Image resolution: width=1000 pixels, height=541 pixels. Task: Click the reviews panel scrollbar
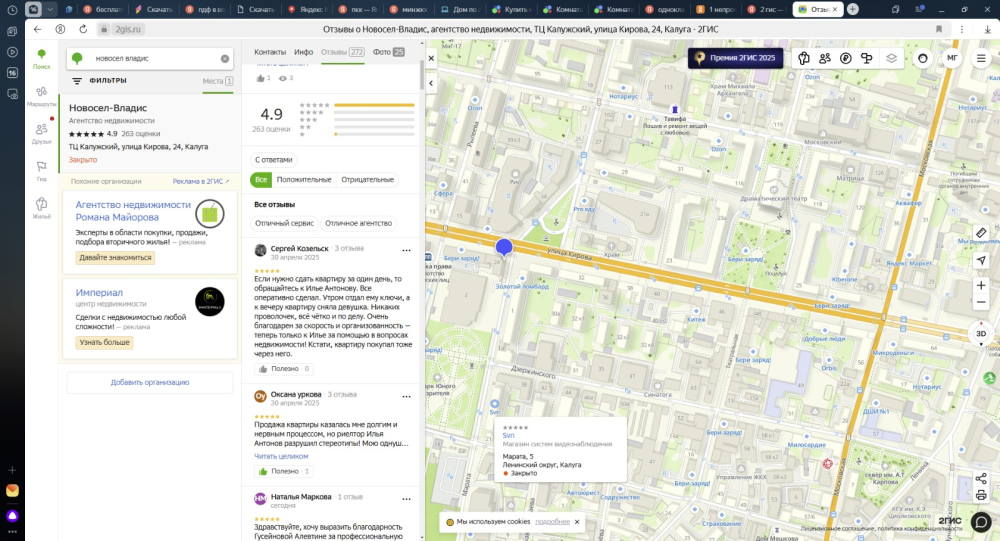422,76
